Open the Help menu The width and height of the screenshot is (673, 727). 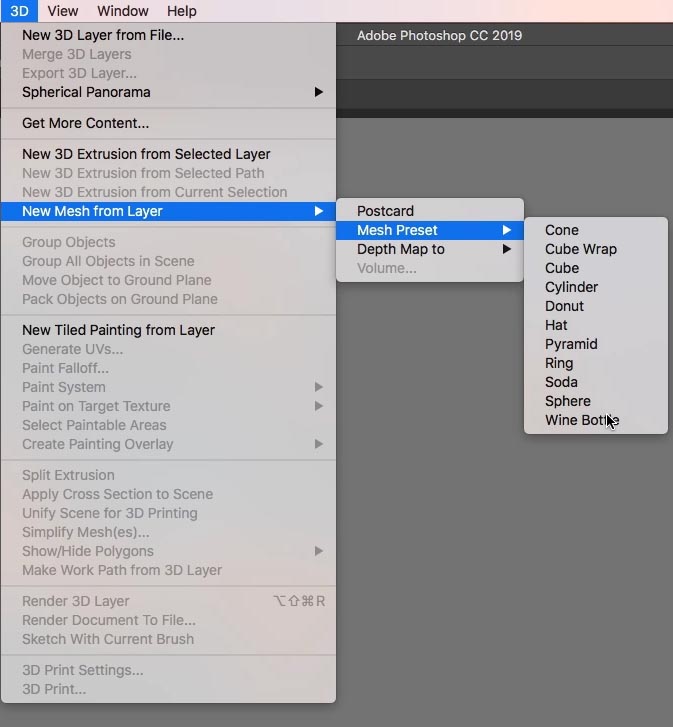pyautogui.click(x=182, y=11)
